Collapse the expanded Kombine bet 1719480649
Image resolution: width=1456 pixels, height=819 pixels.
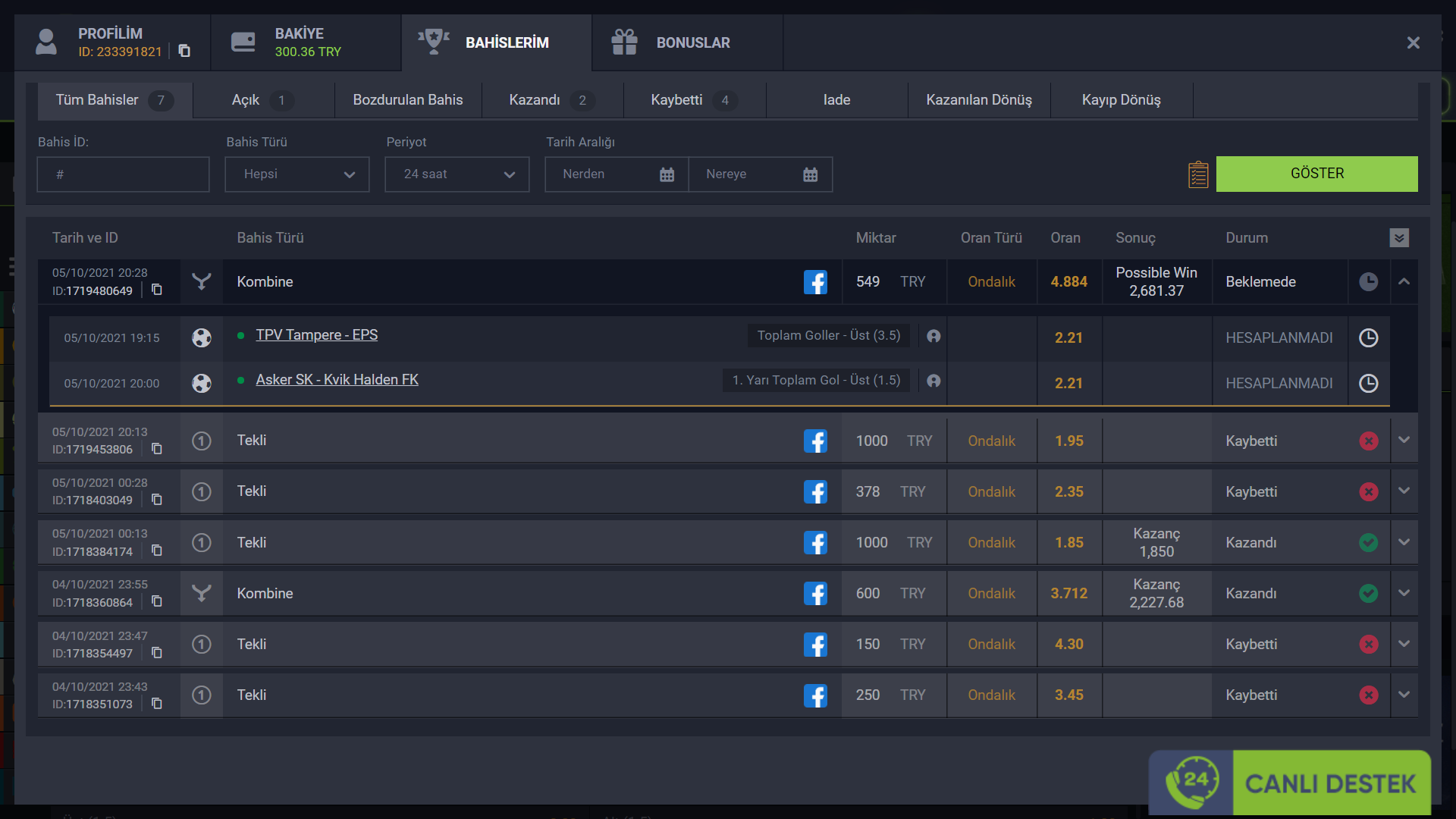[1404, 282]
